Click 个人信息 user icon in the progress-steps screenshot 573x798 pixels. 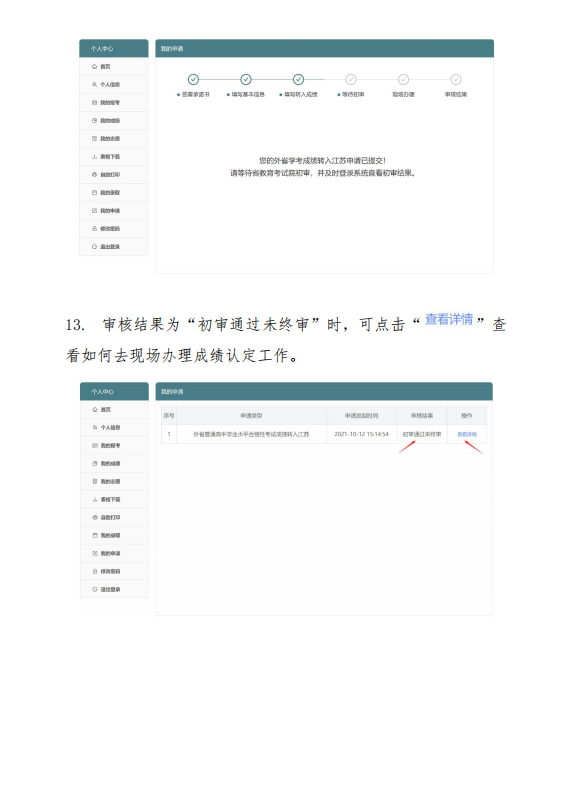click(x=94, y=84)
